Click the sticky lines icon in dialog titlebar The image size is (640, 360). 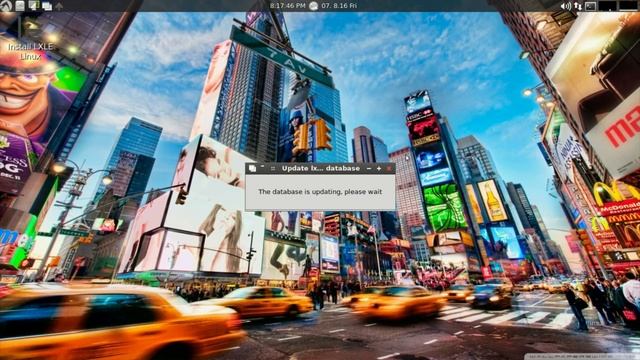point(273,168)
